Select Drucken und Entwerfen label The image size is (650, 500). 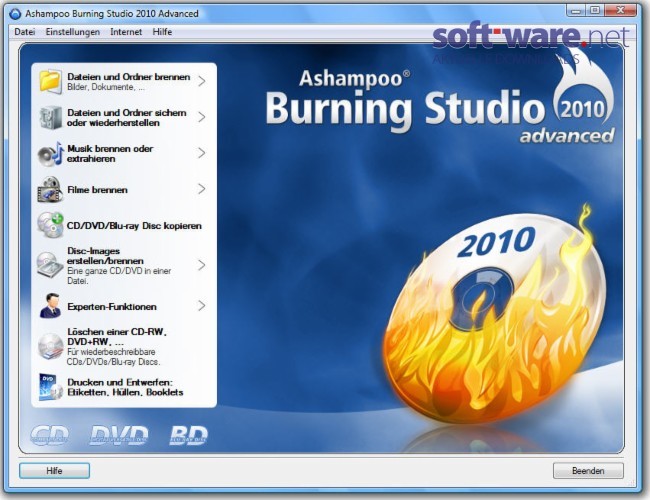[x=125, y=387]
